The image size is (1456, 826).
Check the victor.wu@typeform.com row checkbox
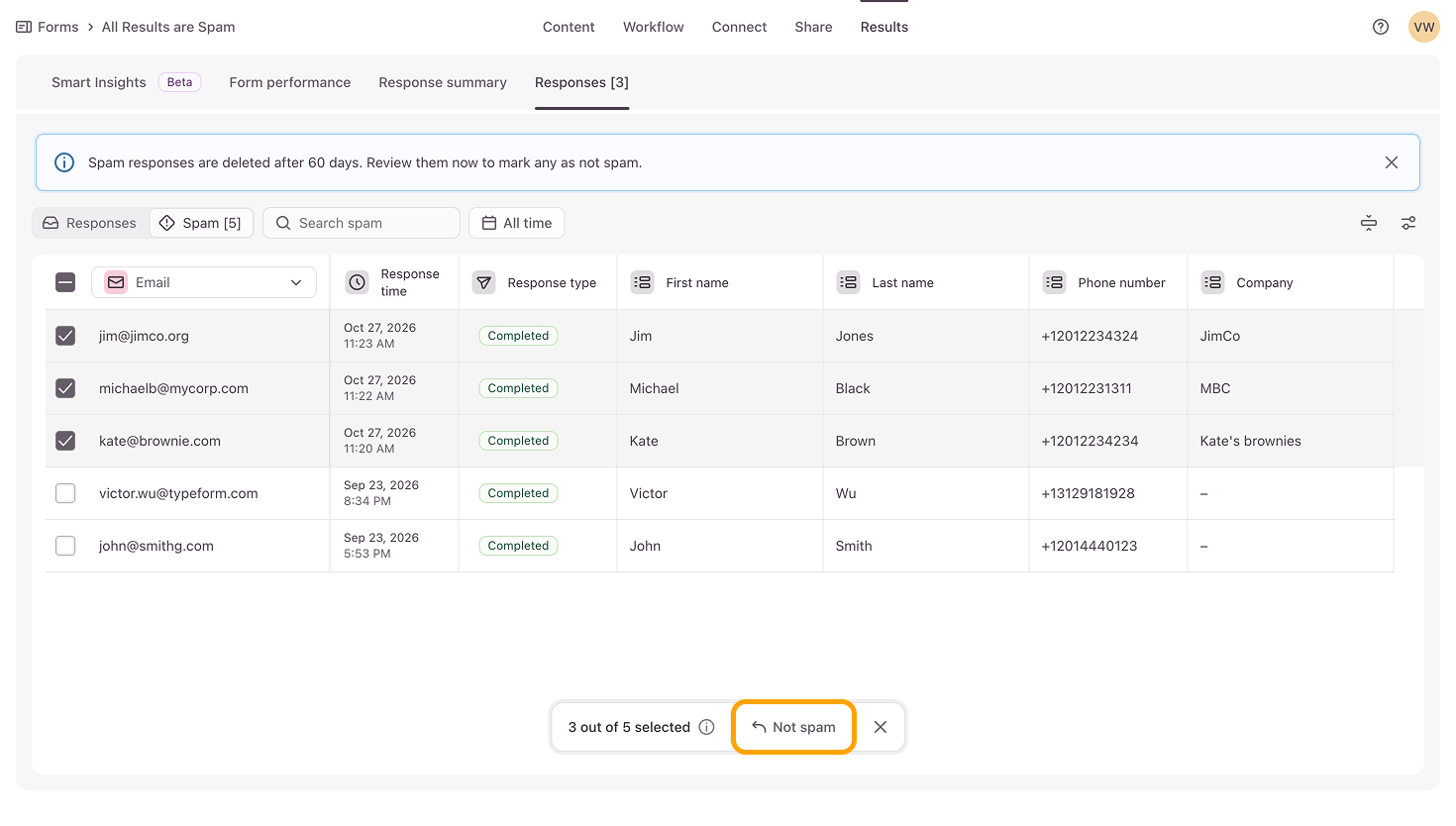(x=65, y=493)
